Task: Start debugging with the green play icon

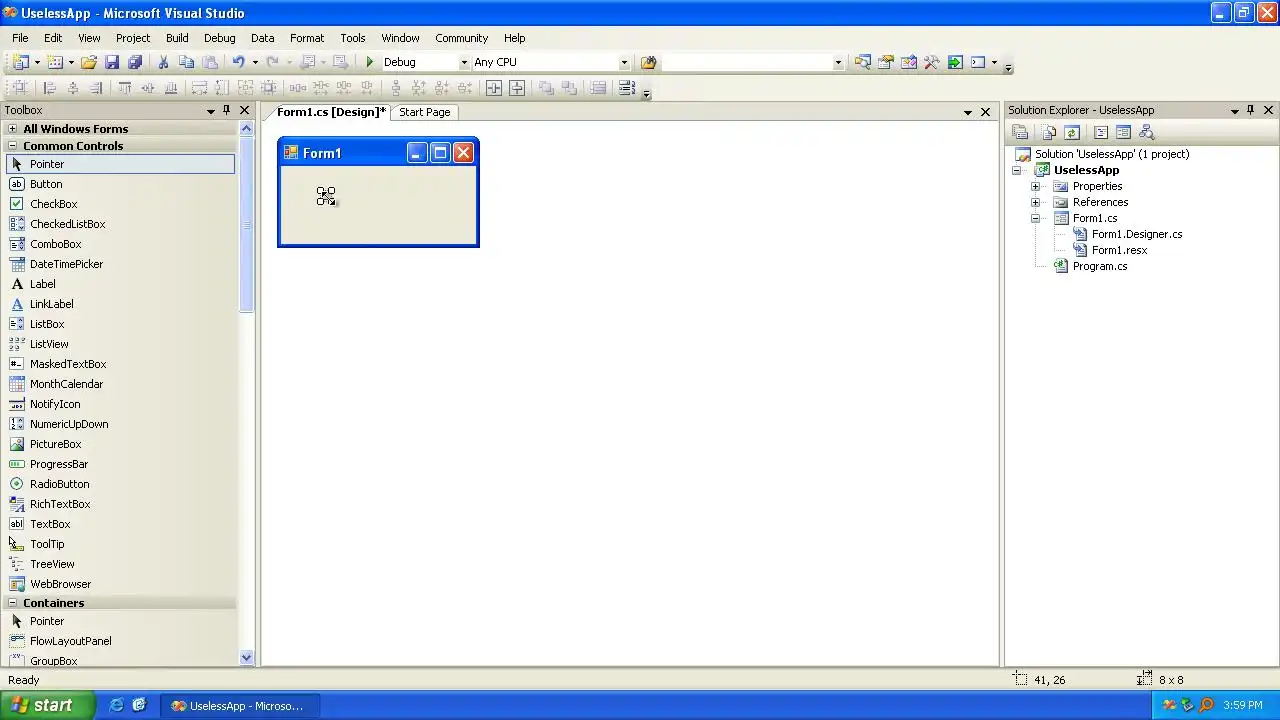Action: click(x=369, y=62)
